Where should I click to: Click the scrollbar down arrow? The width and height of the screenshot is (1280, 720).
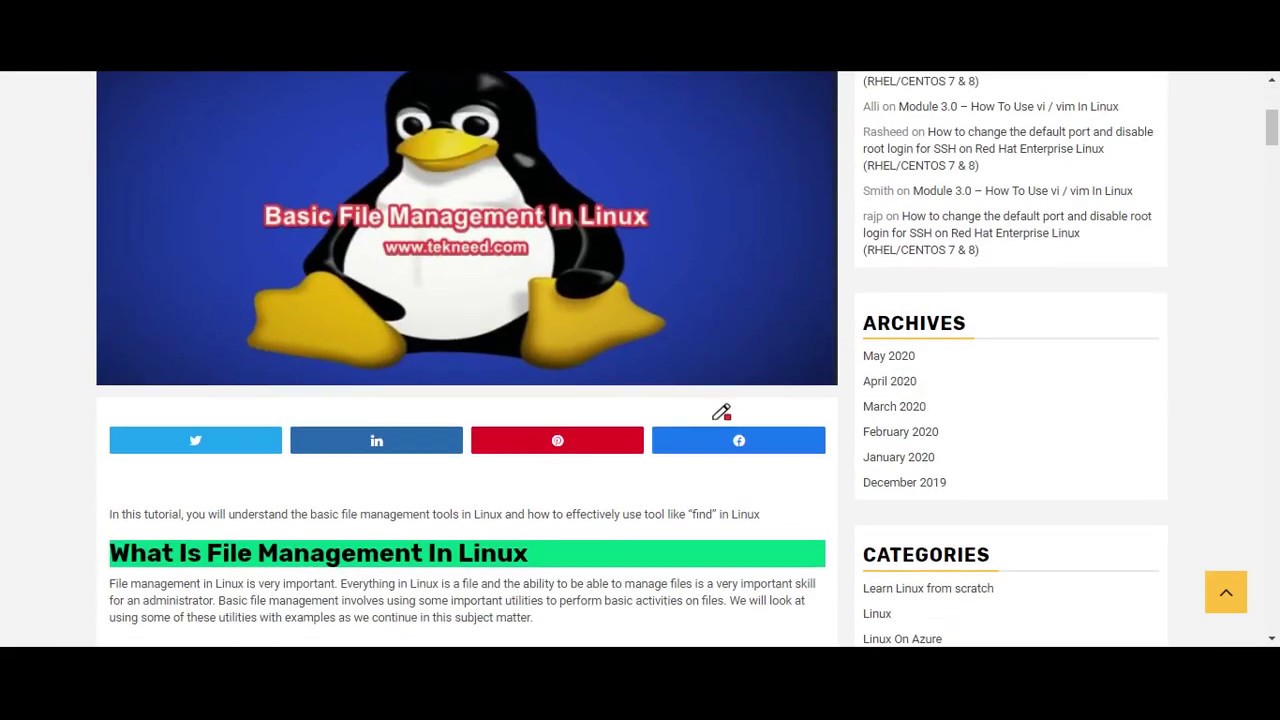(x=1272, y=638)
